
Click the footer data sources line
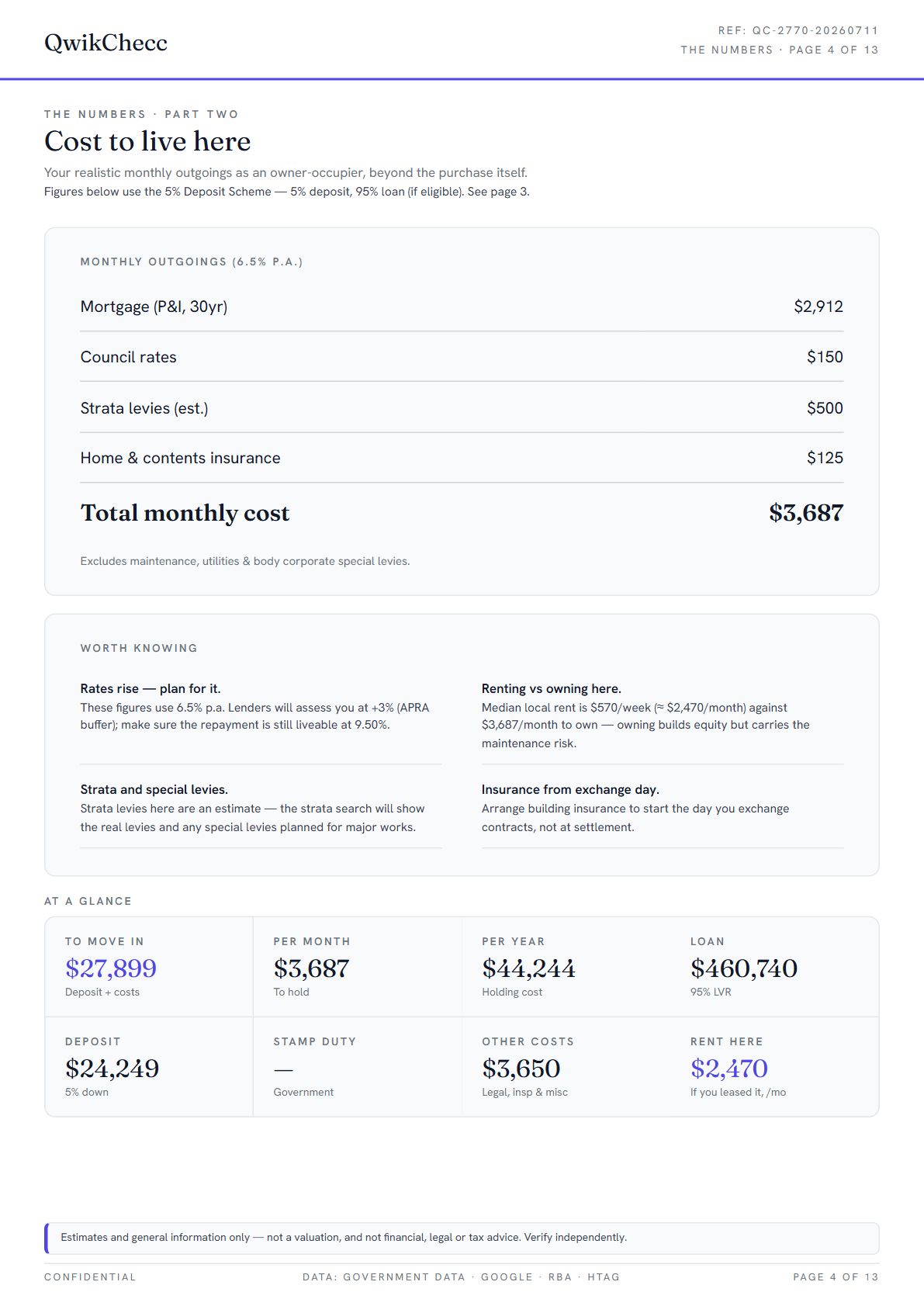click(x=461, y=1277)
